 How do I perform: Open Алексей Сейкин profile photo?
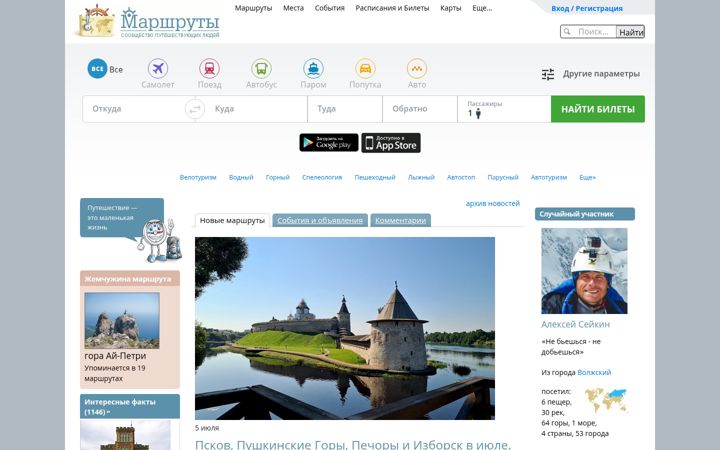[x=584, y=271]
